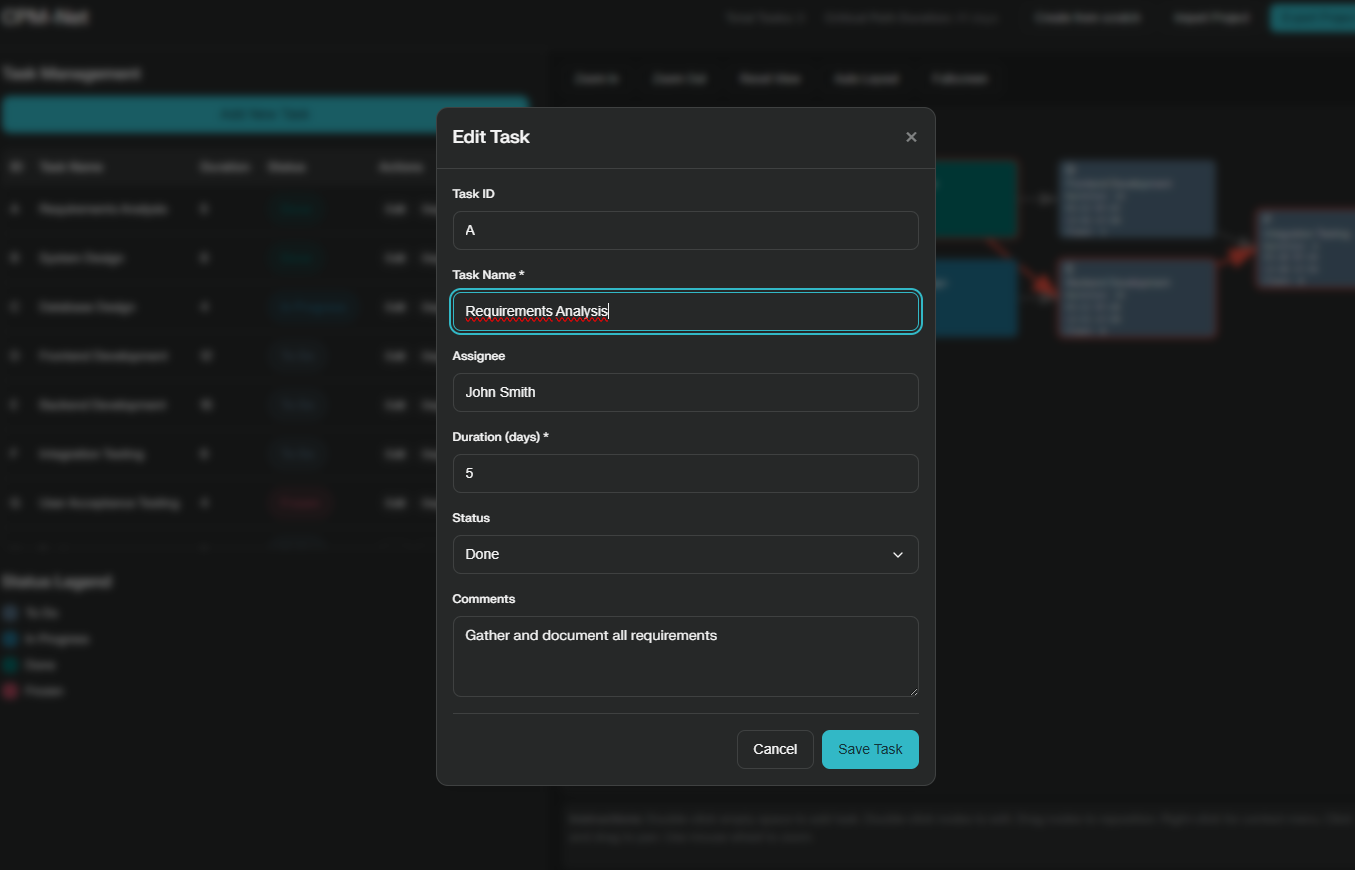1355x870 pixels.
Task: Reset the diagram view
Action: tap(770, 78)
